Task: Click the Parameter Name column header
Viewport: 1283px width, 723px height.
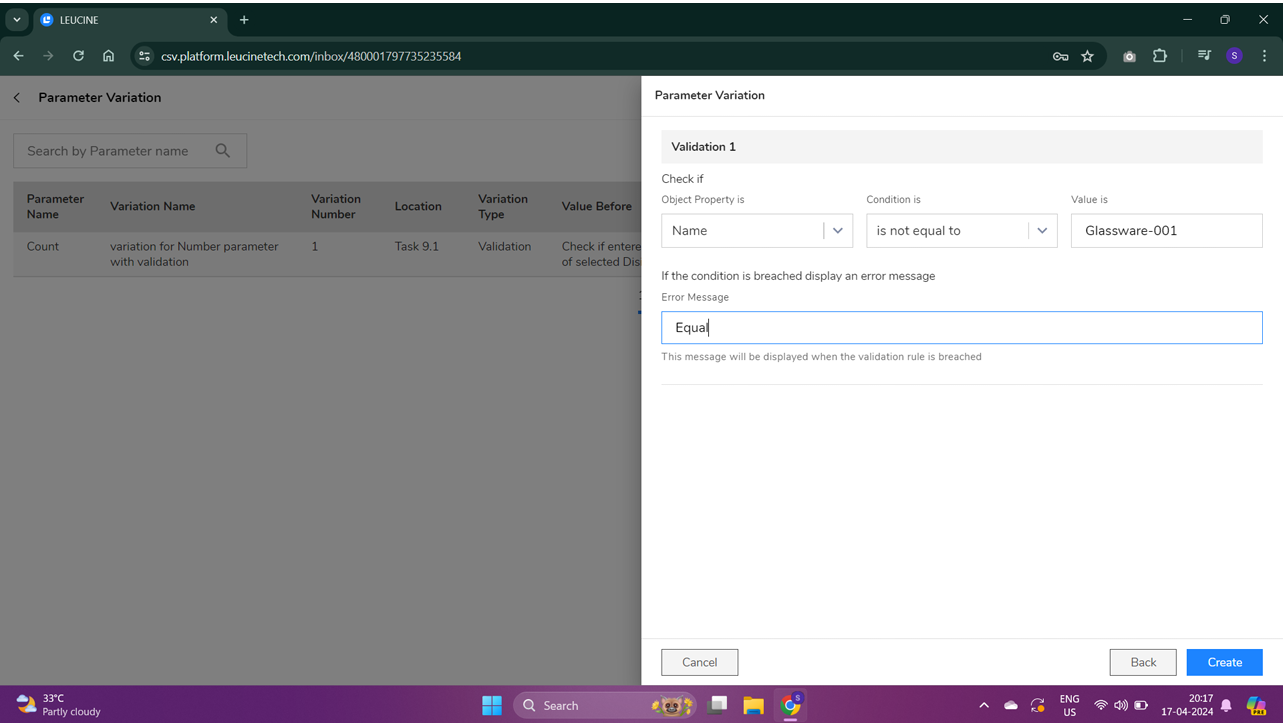Action: [x=56, y=206]
